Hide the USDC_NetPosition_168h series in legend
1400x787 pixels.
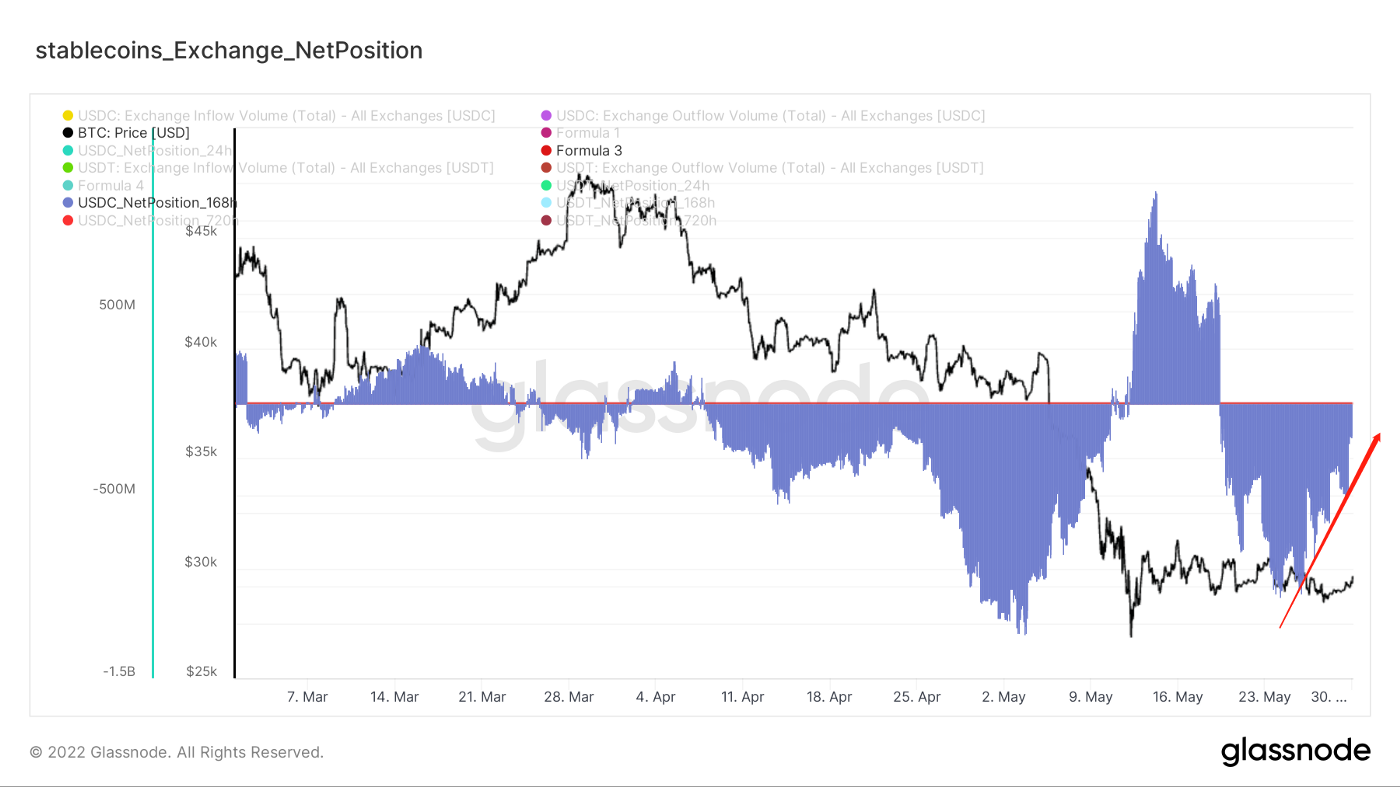click(x=157, y=203)
